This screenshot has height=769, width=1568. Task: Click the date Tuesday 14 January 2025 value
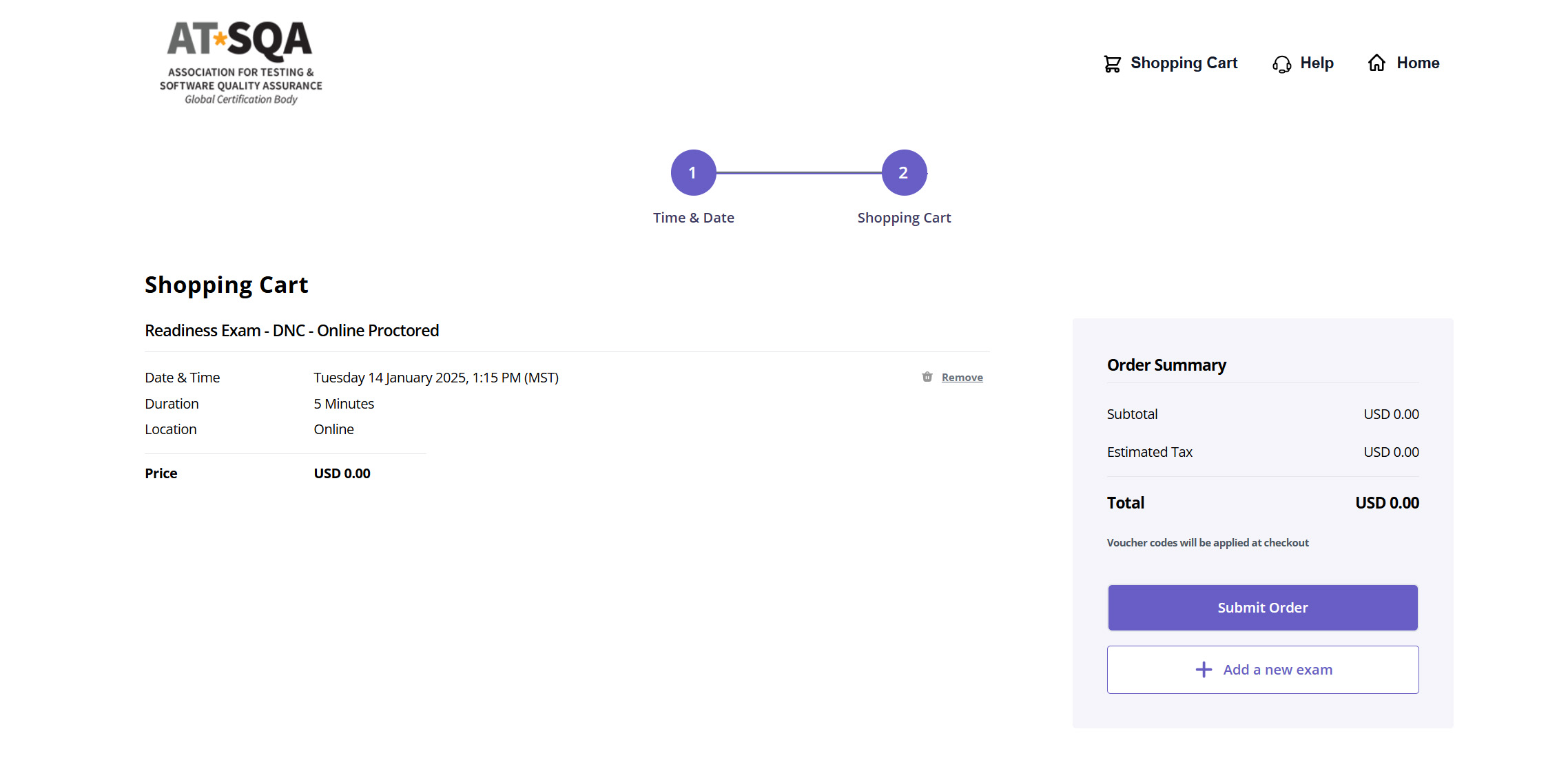click(436, 378)
